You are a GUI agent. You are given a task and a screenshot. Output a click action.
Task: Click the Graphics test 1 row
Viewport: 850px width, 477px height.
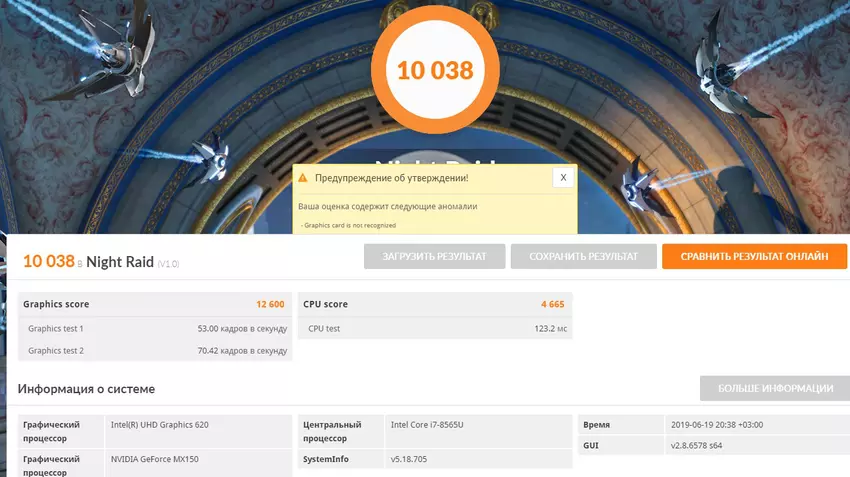coord(155,328)
